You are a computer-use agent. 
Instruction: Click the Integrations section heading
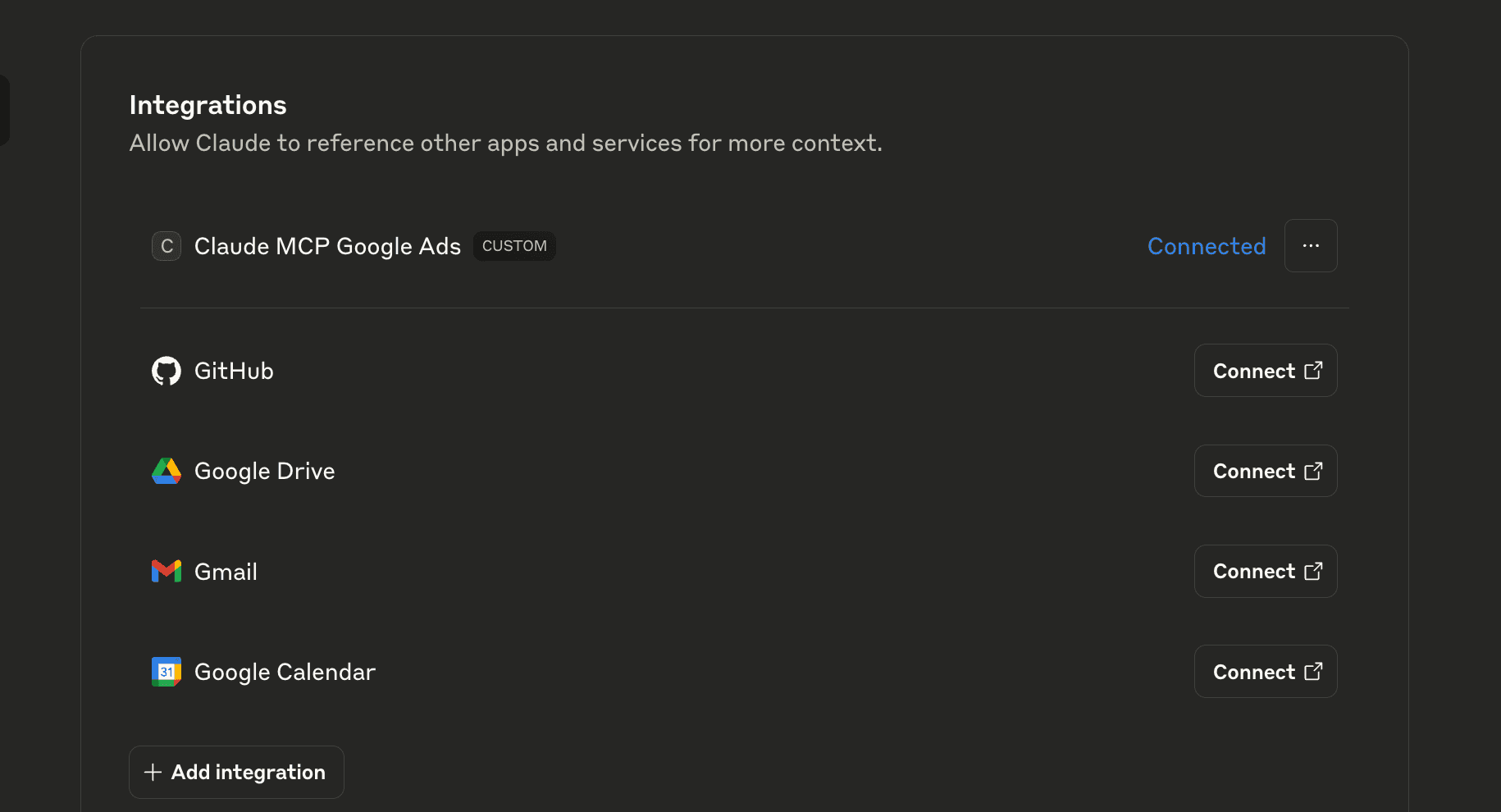208,105
